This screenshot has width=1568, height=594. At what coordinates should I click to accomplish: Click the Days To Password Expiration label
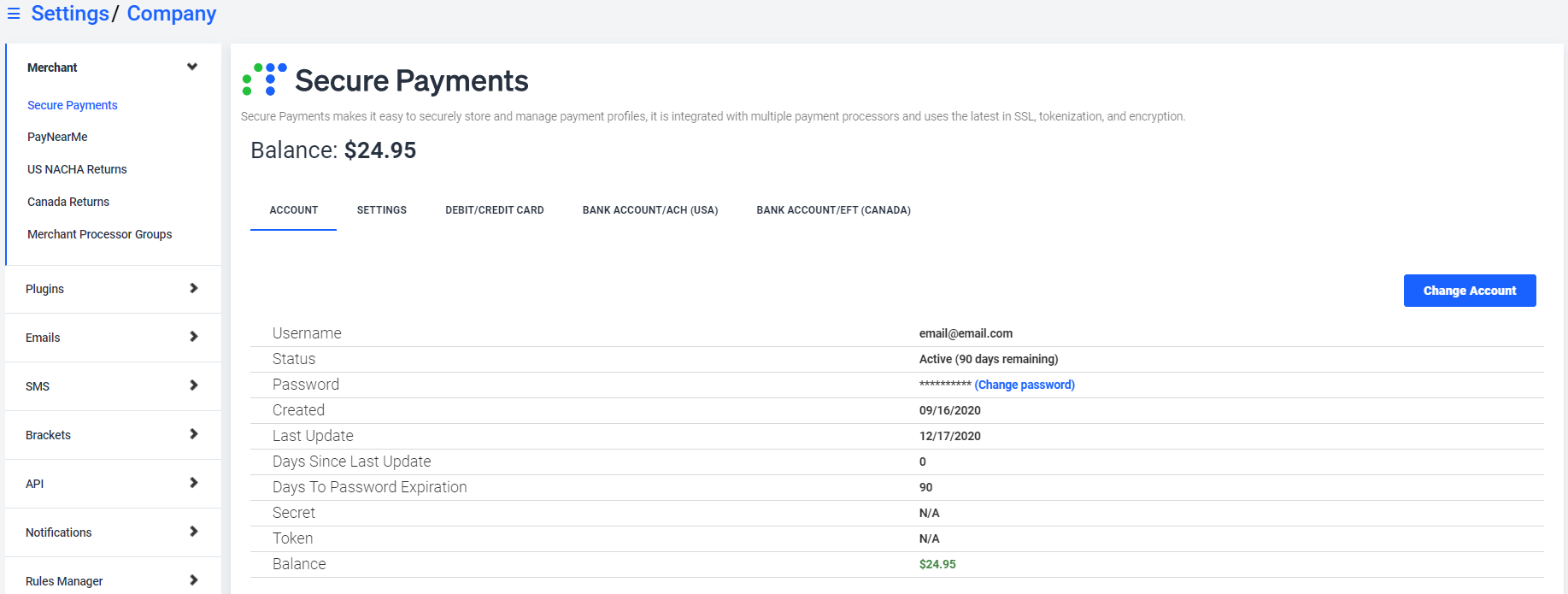[369, 487]
